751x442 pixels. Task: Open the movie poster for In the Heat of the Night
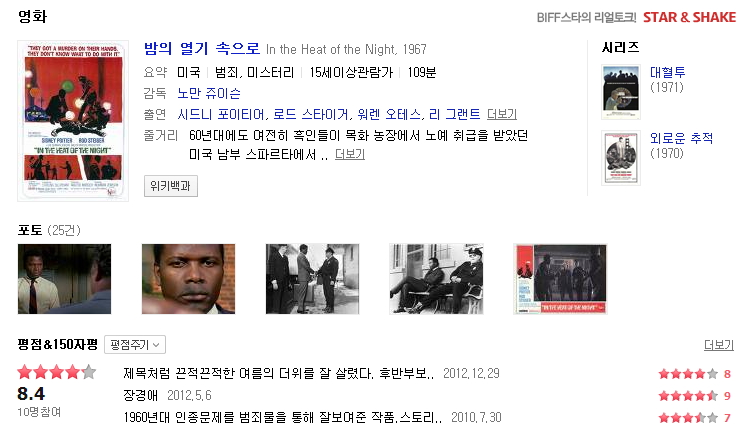(x=73, y=121)
